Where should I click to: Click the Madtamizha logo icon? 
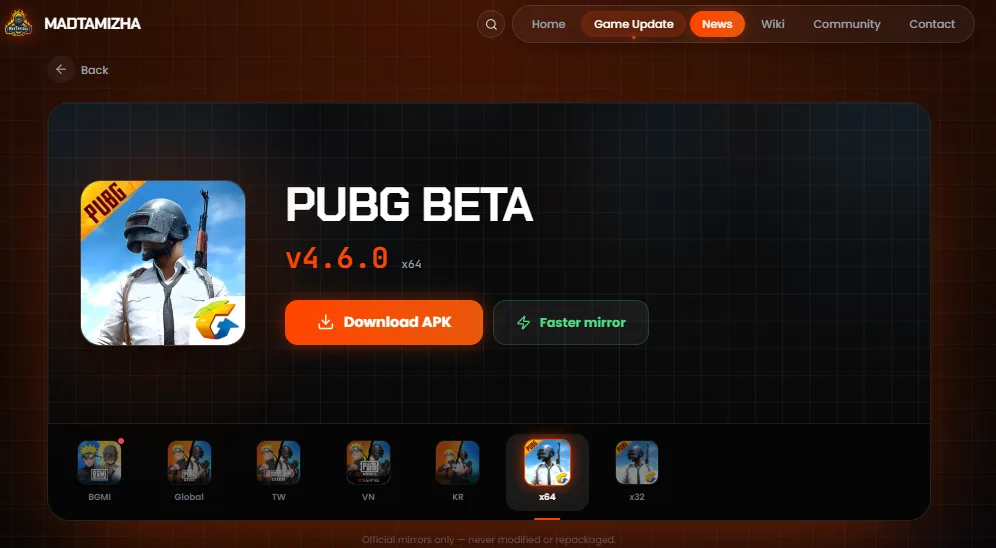pyautogui.click(x=18, y=23)
